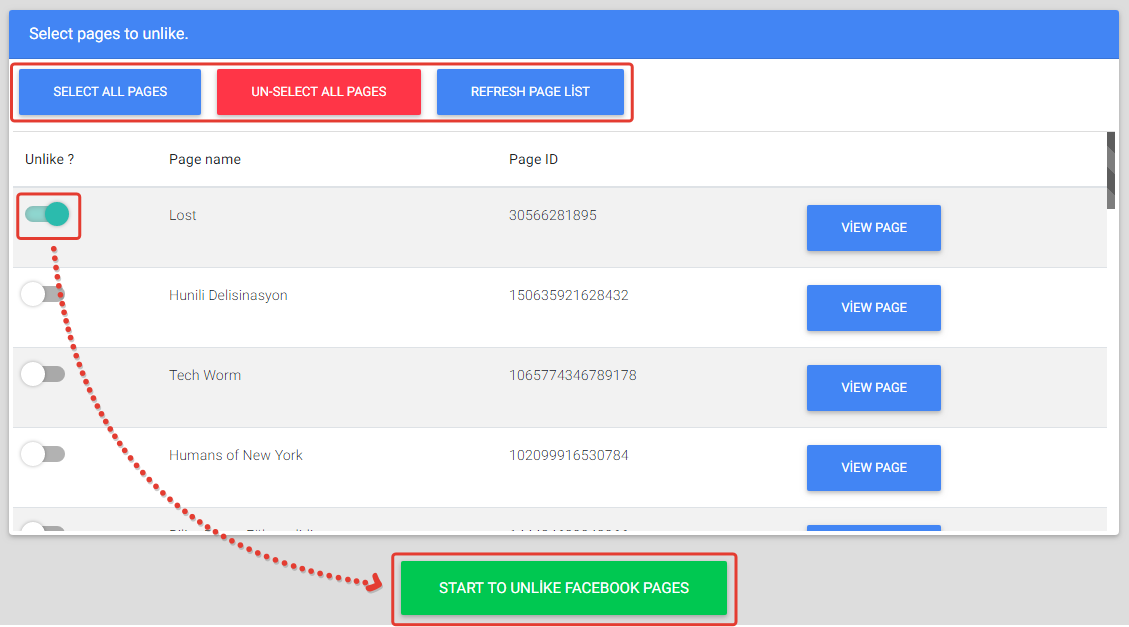View the Tech Worm page

(x=873, y=388)
